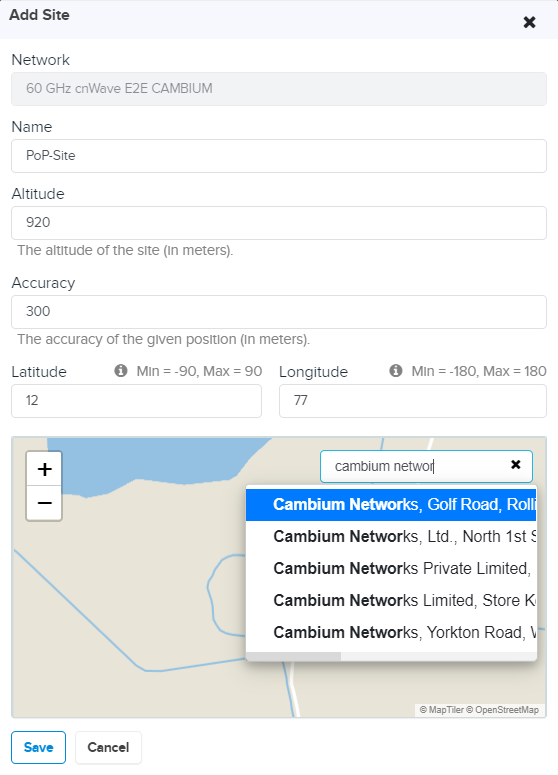
Task: Choose Cambium Networks, Yorkton Road suggestion
Action: pyautogui.click(x=391, y=633)
